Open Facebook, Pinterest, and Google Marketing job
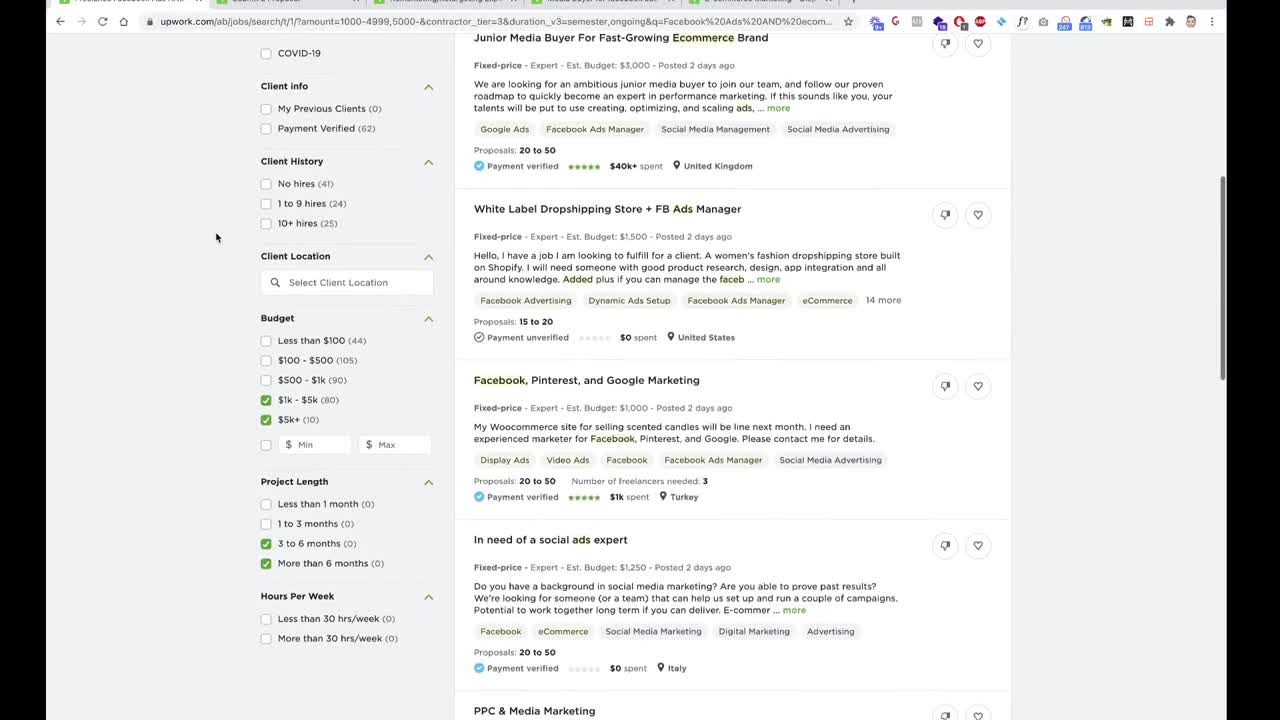Image resolution: width=1280 pixels, height=720 pixels. point(586,380)
